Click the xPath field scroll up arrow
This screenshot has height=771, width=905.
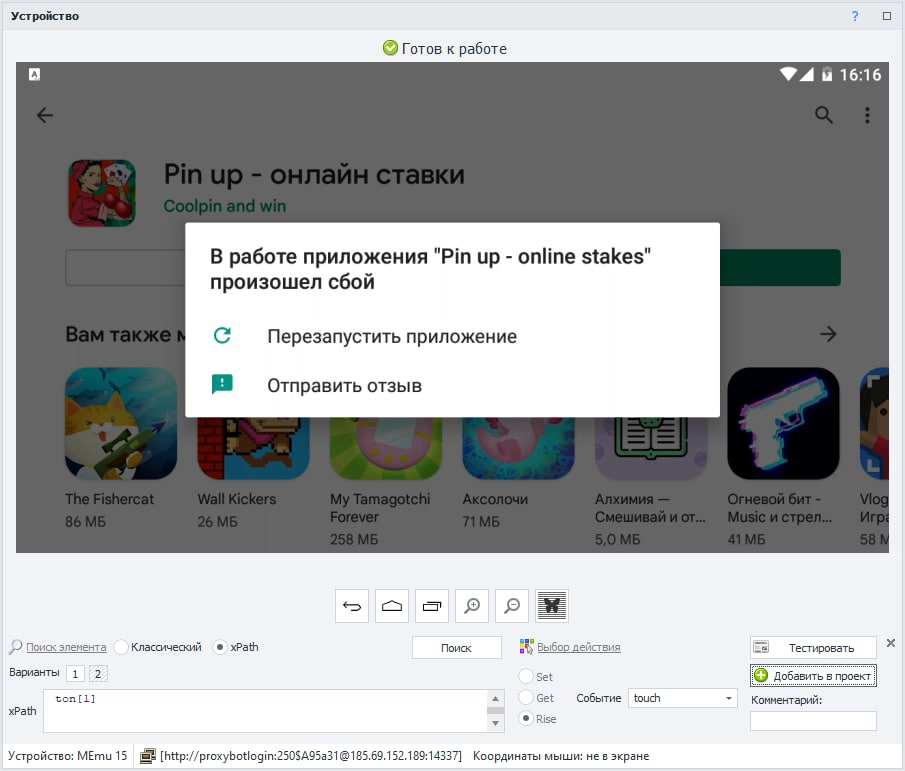click(495, 698)
